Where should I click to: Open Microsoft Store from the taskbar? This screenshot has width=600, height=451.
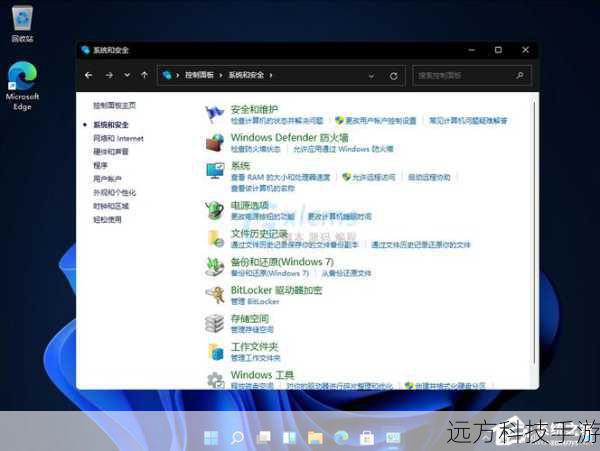[x=367, y=438]
